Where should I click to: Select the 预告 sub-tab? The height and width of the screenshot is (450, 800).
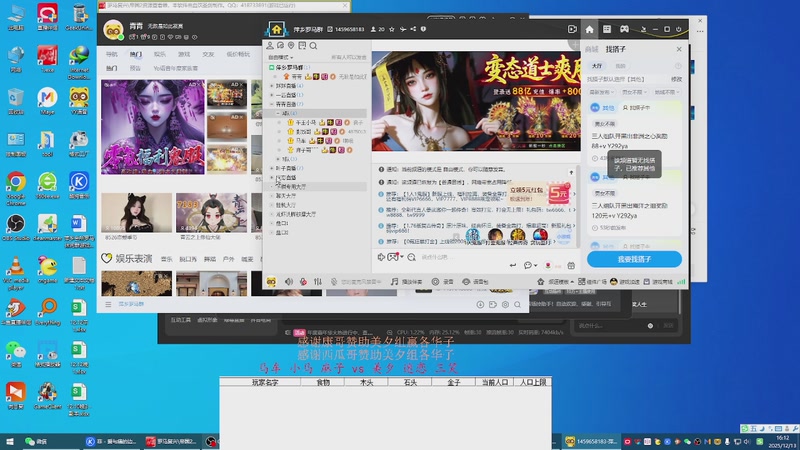pyautogui.click(x=135, y=68)
